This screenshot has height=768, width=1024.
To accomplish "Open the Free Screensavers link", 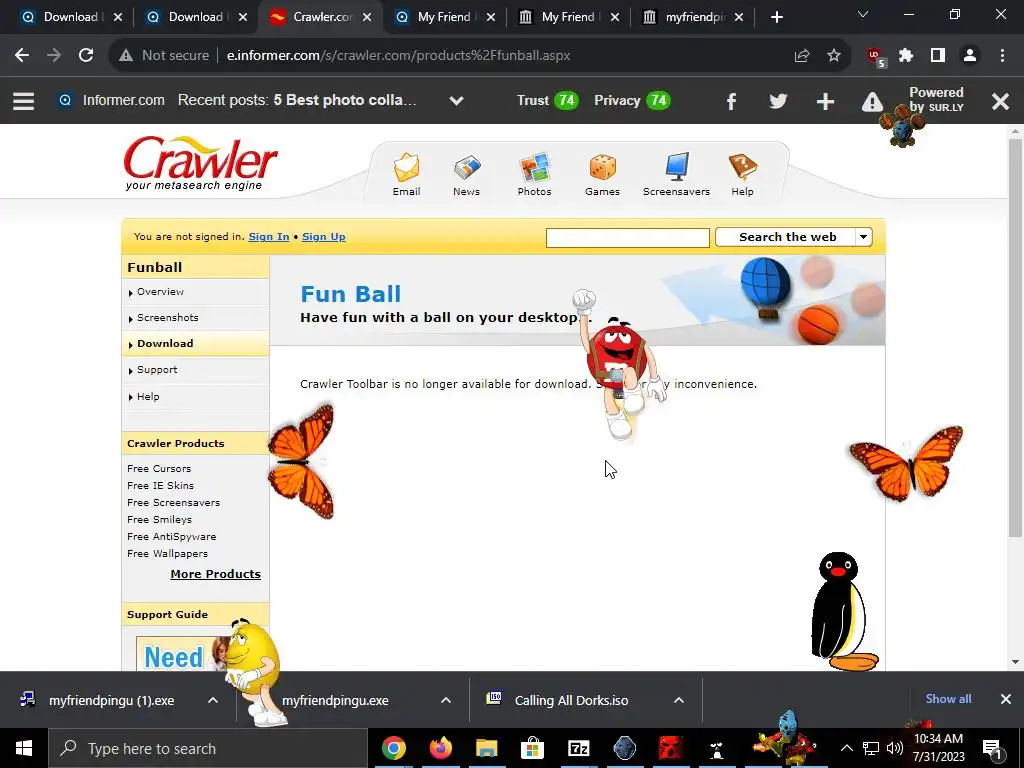I will click(x=174, y=502).
